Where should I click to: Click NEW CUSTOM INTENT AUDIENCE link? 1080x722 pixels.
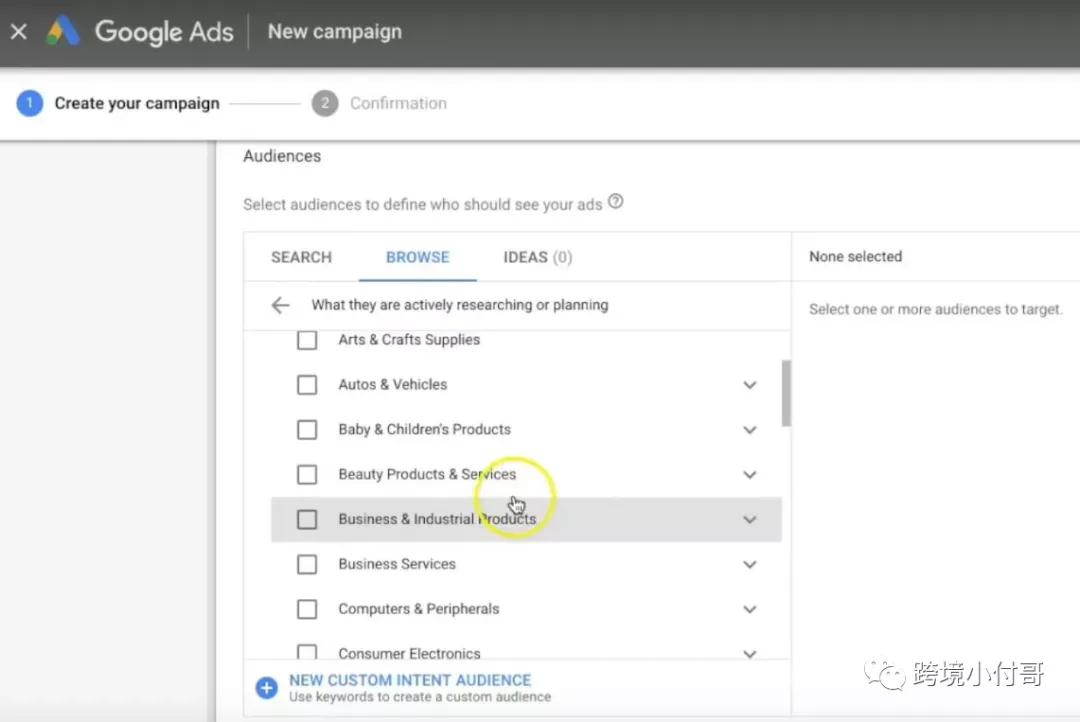[410, 680]
